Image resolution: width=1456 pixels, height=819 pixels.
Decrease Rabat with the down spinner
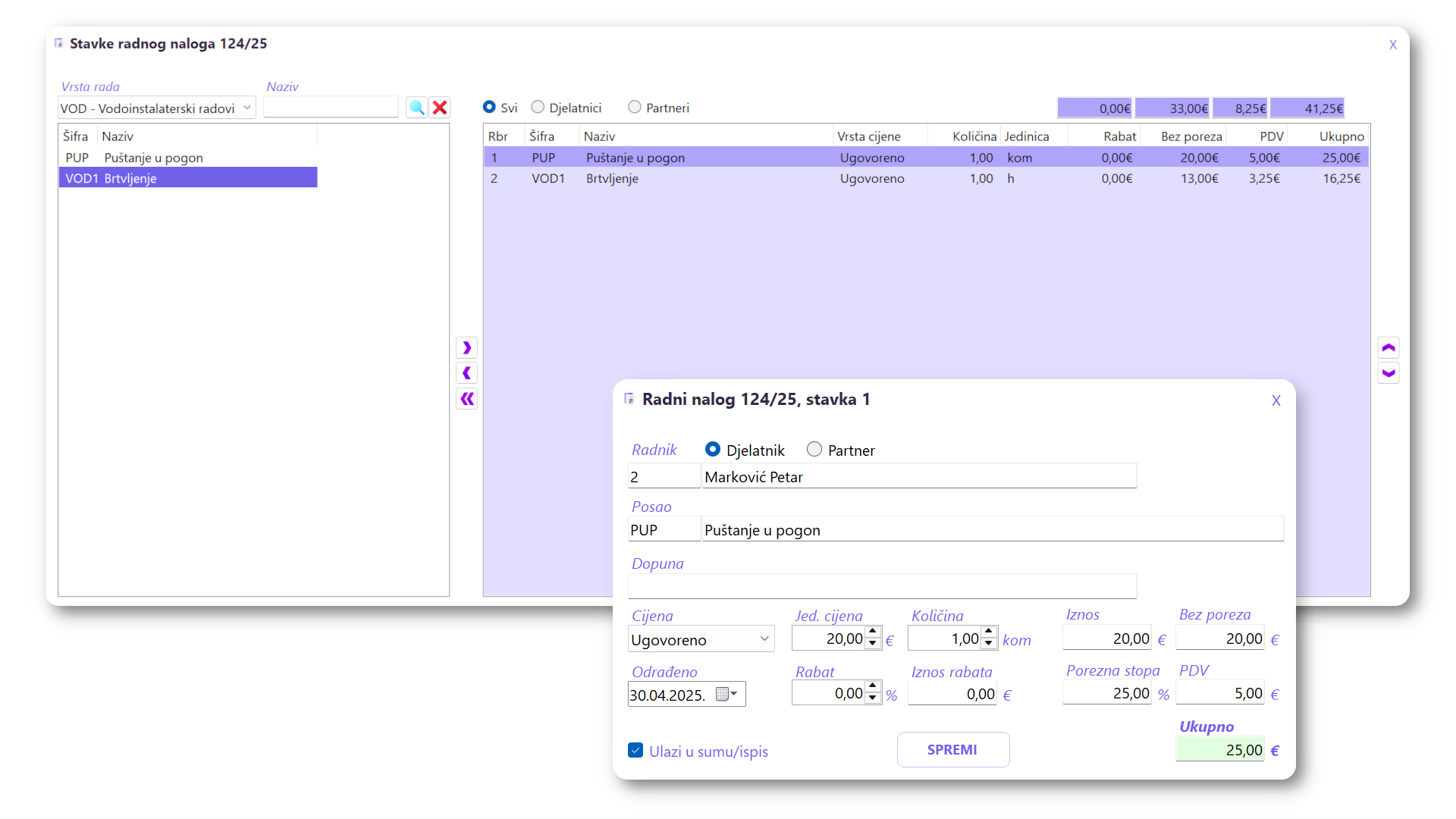873,698
